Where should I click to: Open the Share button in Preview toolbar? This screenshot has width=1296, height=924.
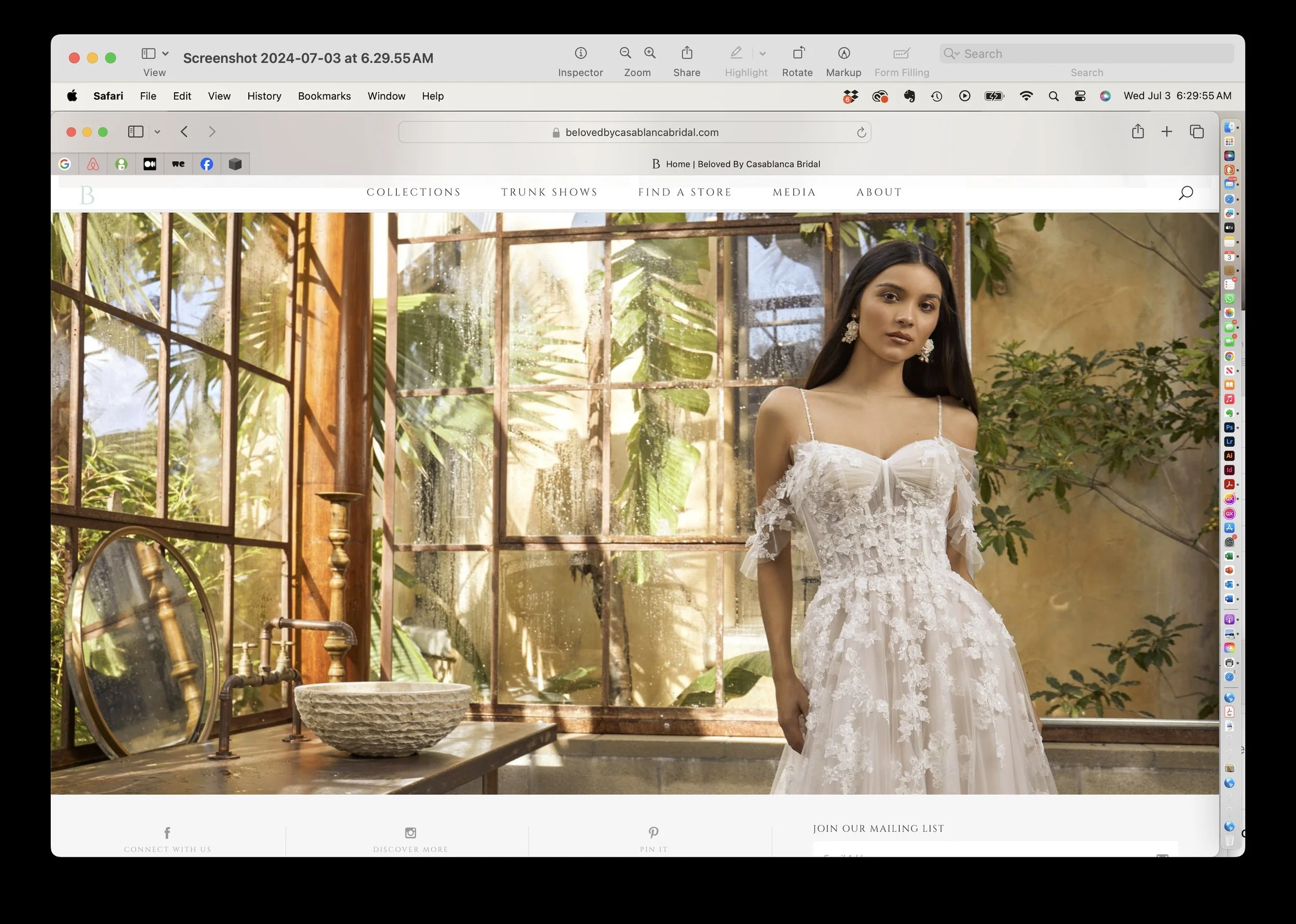pyautogui.click(x=686, y=53)
